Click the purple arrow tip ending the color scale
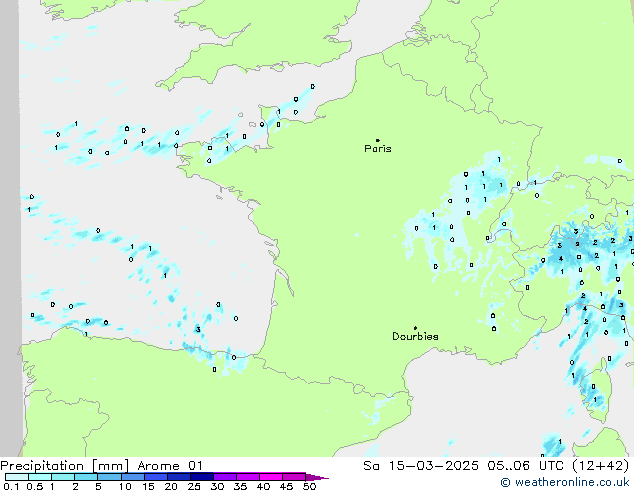The width and height of the screenshot is (634, 490). click(x=317, y=477)
